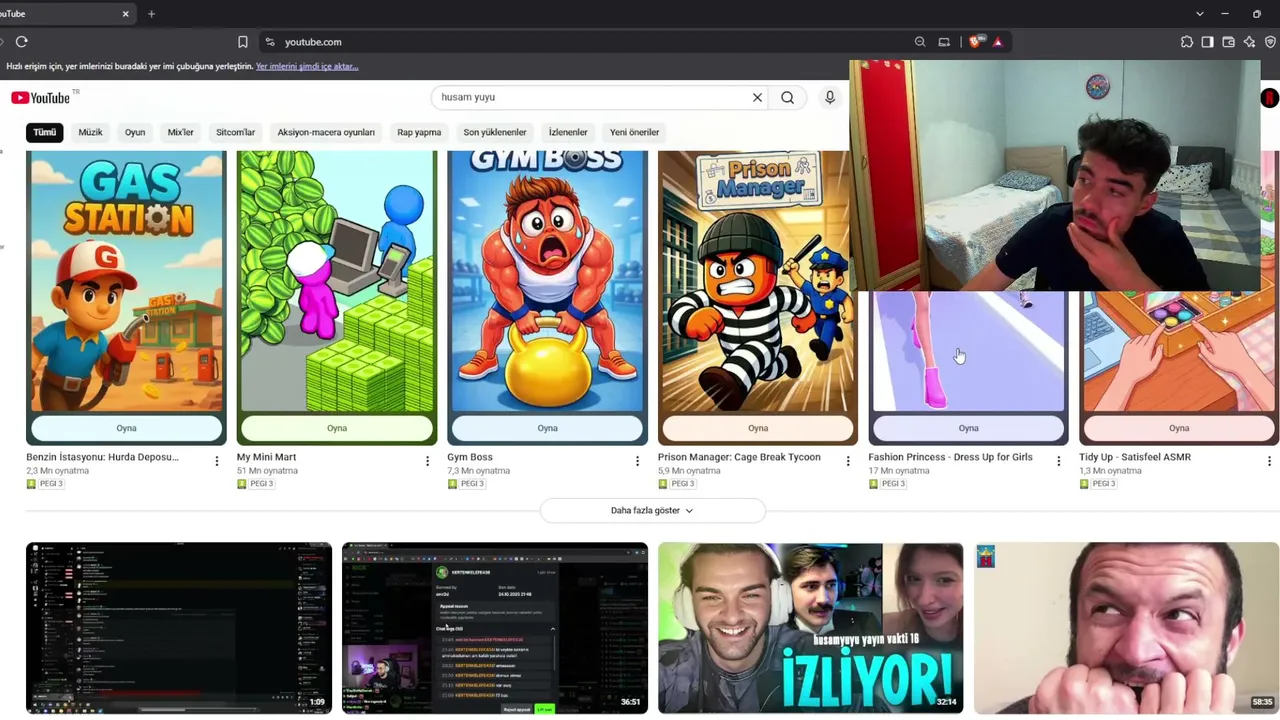Viewport: 1280px width, 720px height.
Task: Click Oyna under Tidy Up
Action: tap(1179, 428)
